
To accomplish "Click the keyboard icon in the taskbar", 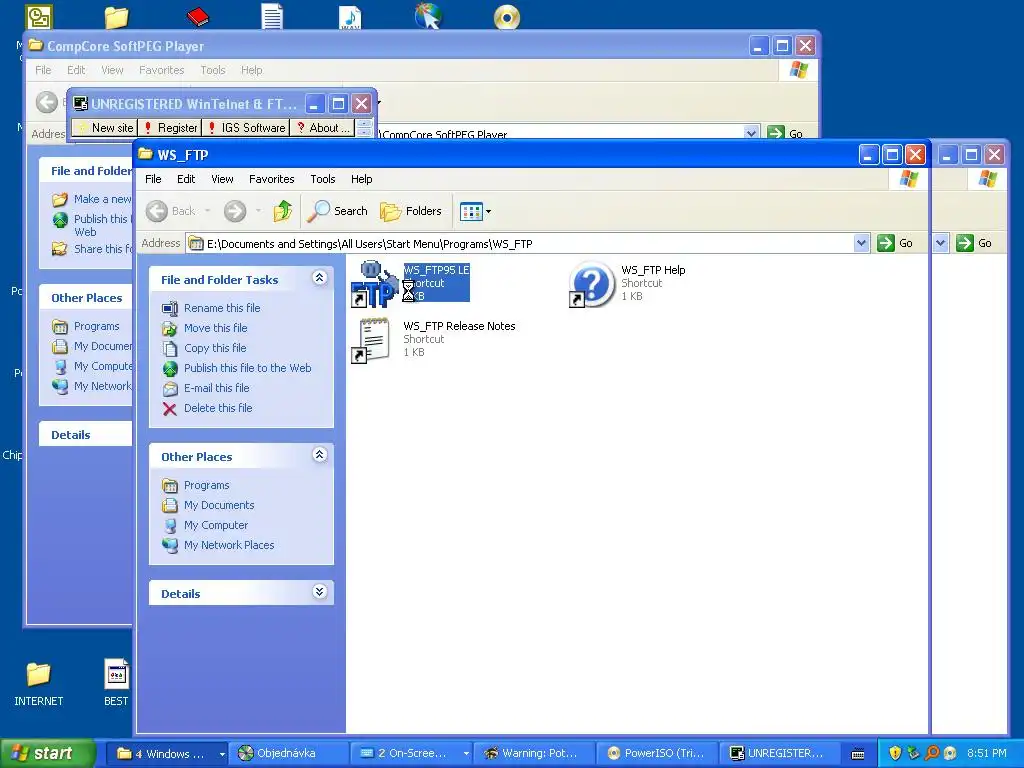I will pyautogui.click(x=858, y=754).
